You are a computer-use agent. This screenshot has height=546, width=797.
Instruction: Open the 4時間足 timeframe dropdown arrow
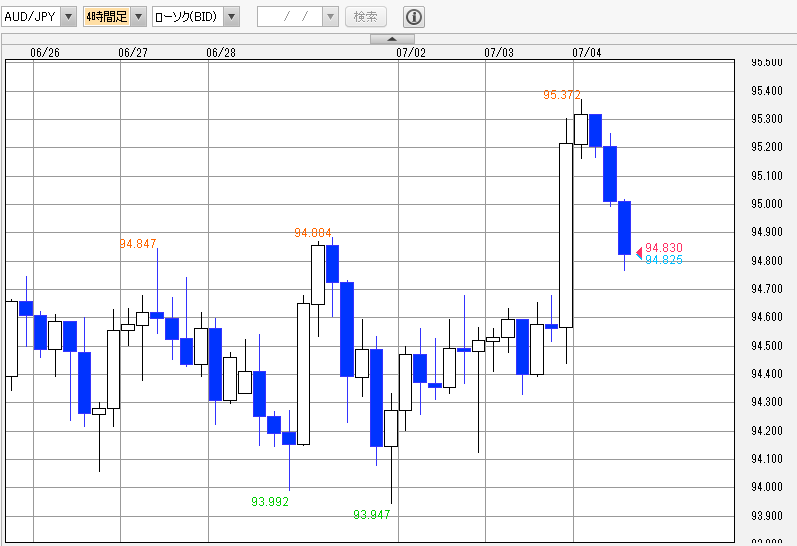coord(138,17)
